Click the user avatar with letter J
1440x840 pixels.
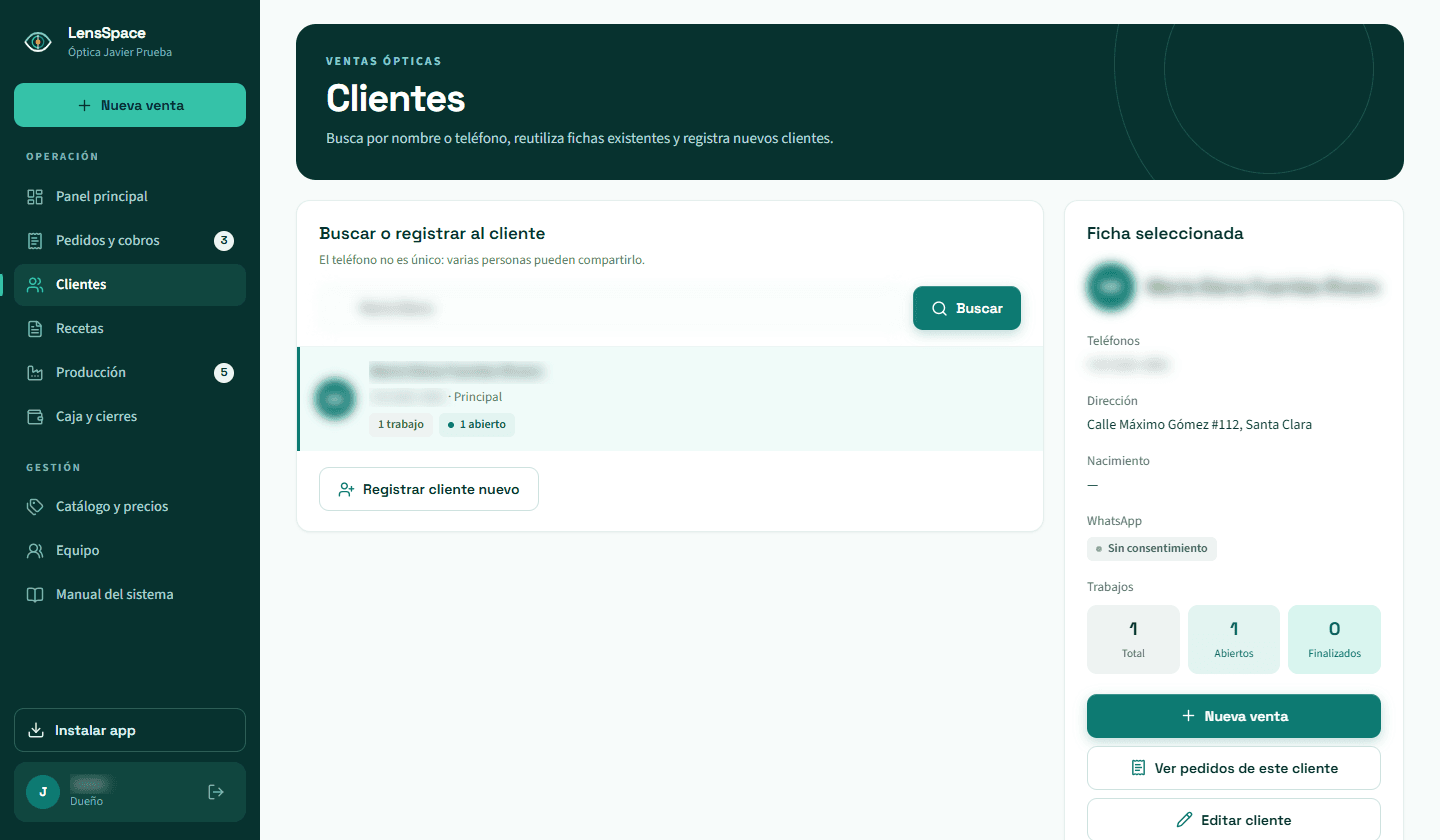tap(42, 792)
